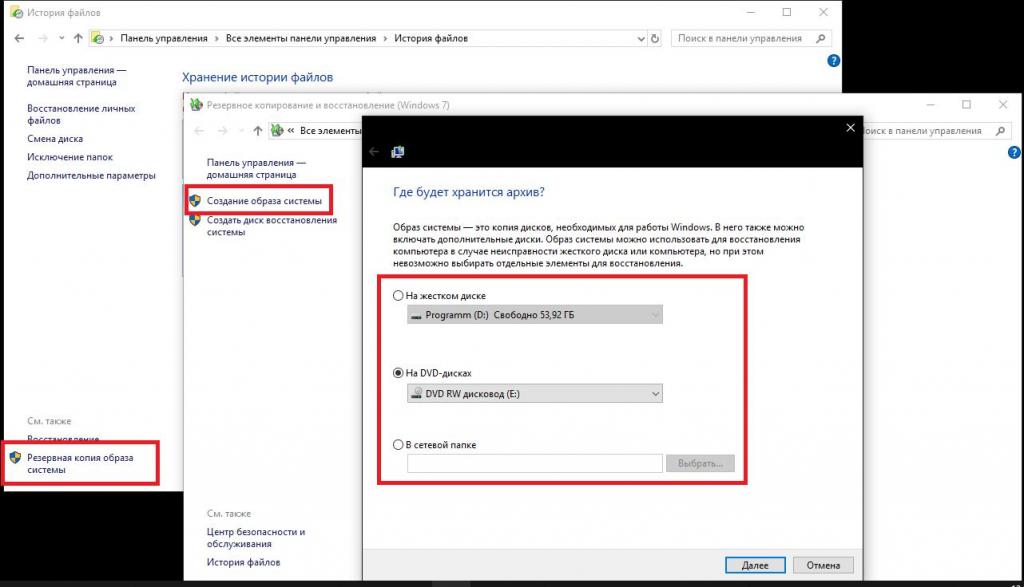Expand the address bar history dropdown chevron
The width and height of the screenshot is (1024, 587).
pyautogui.click(x=641, y=39)
